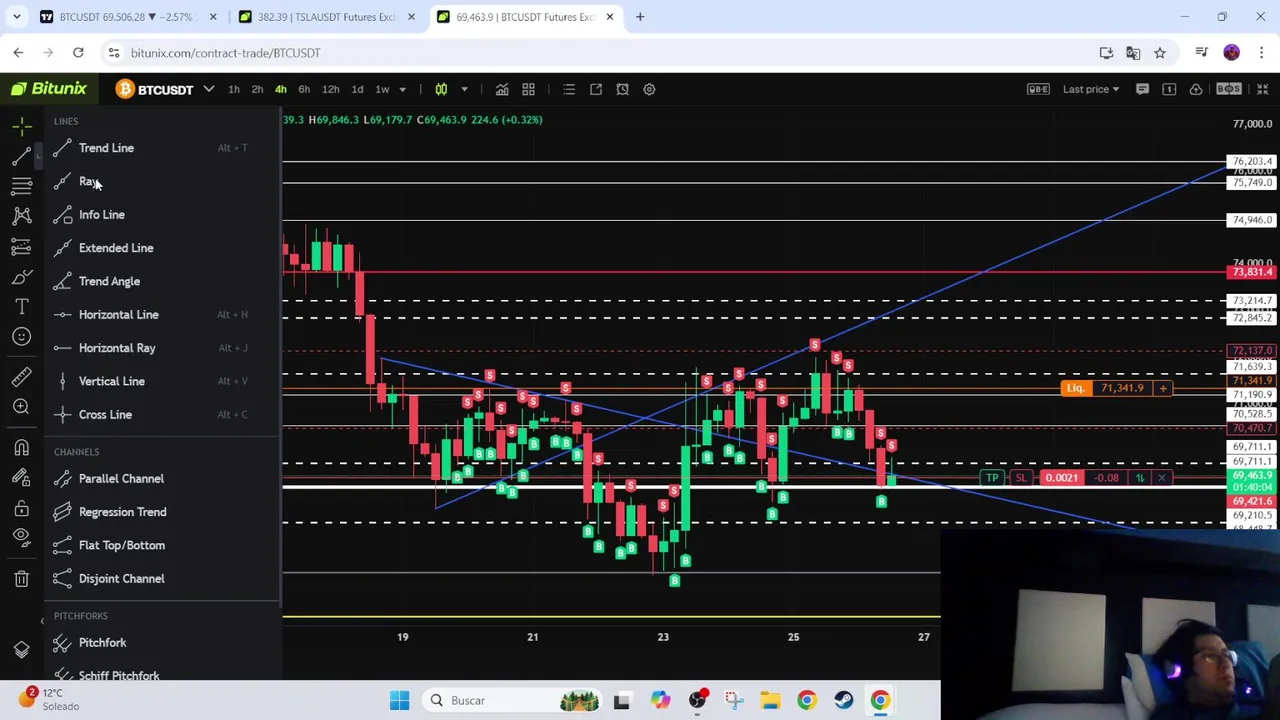The image size is (1280, 720).
Task: Click plus on Liq. 71,341.9 label
Action: click(x=1163, y=388)
